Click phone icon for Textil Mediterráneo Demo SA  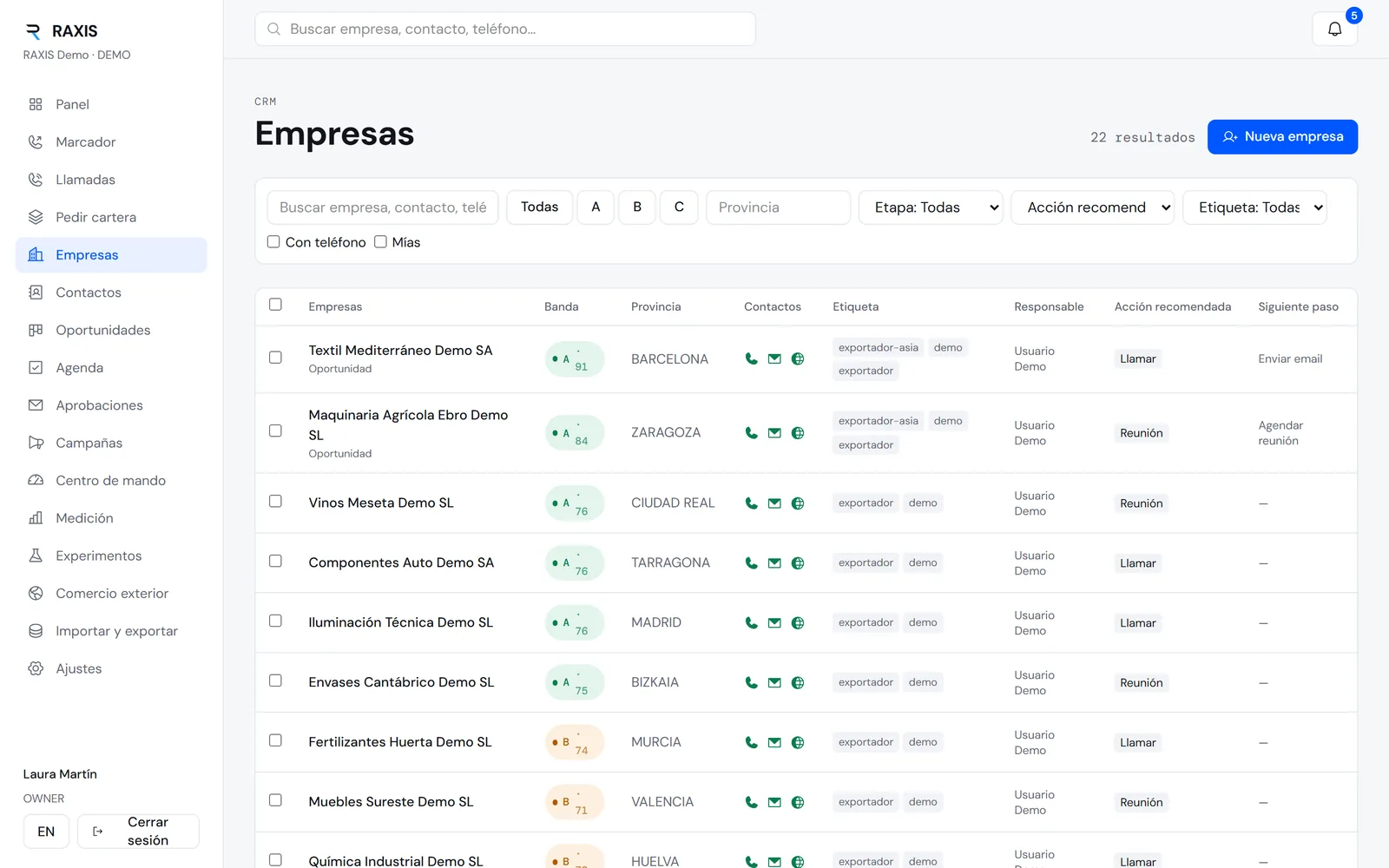tap(751, 358)
